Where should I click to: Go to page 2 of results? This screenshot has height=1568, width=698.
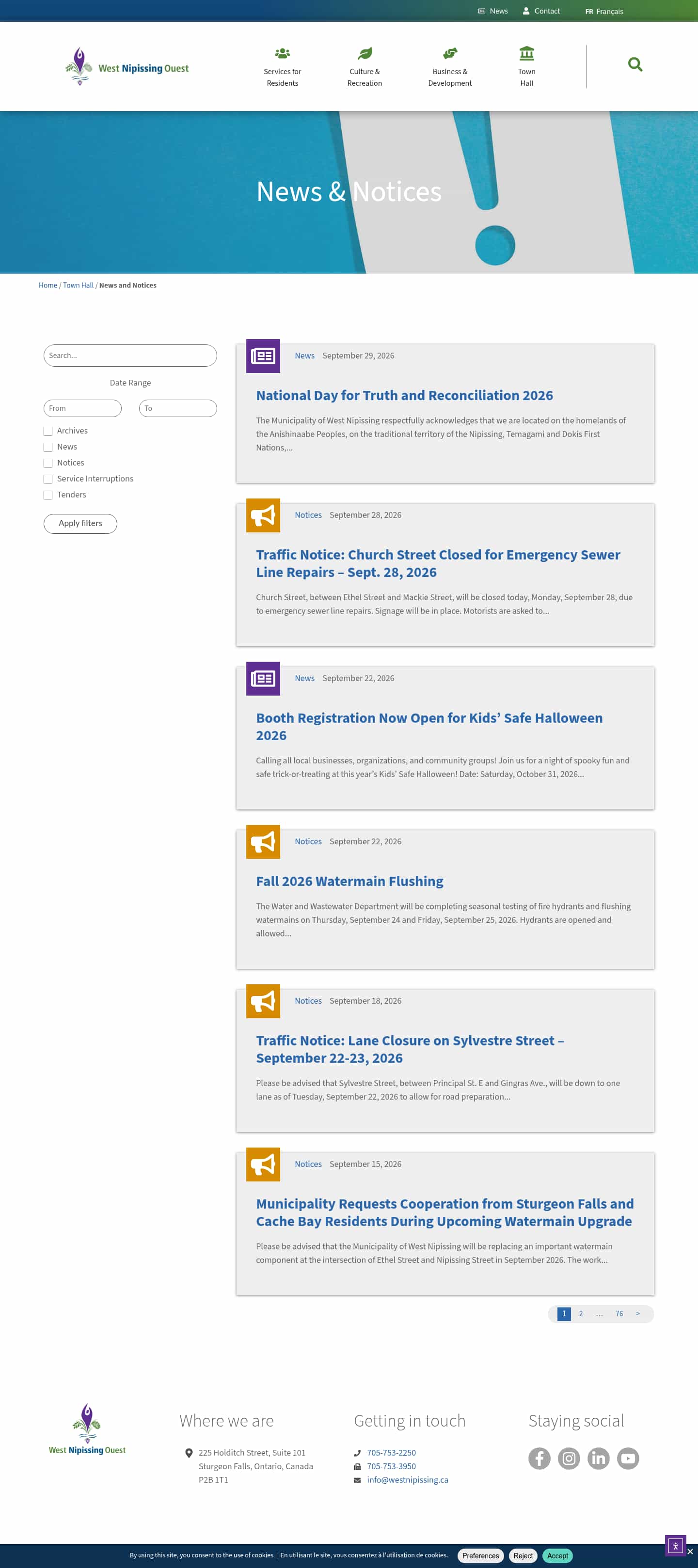pyautogui.click(x=580, y=1314)
